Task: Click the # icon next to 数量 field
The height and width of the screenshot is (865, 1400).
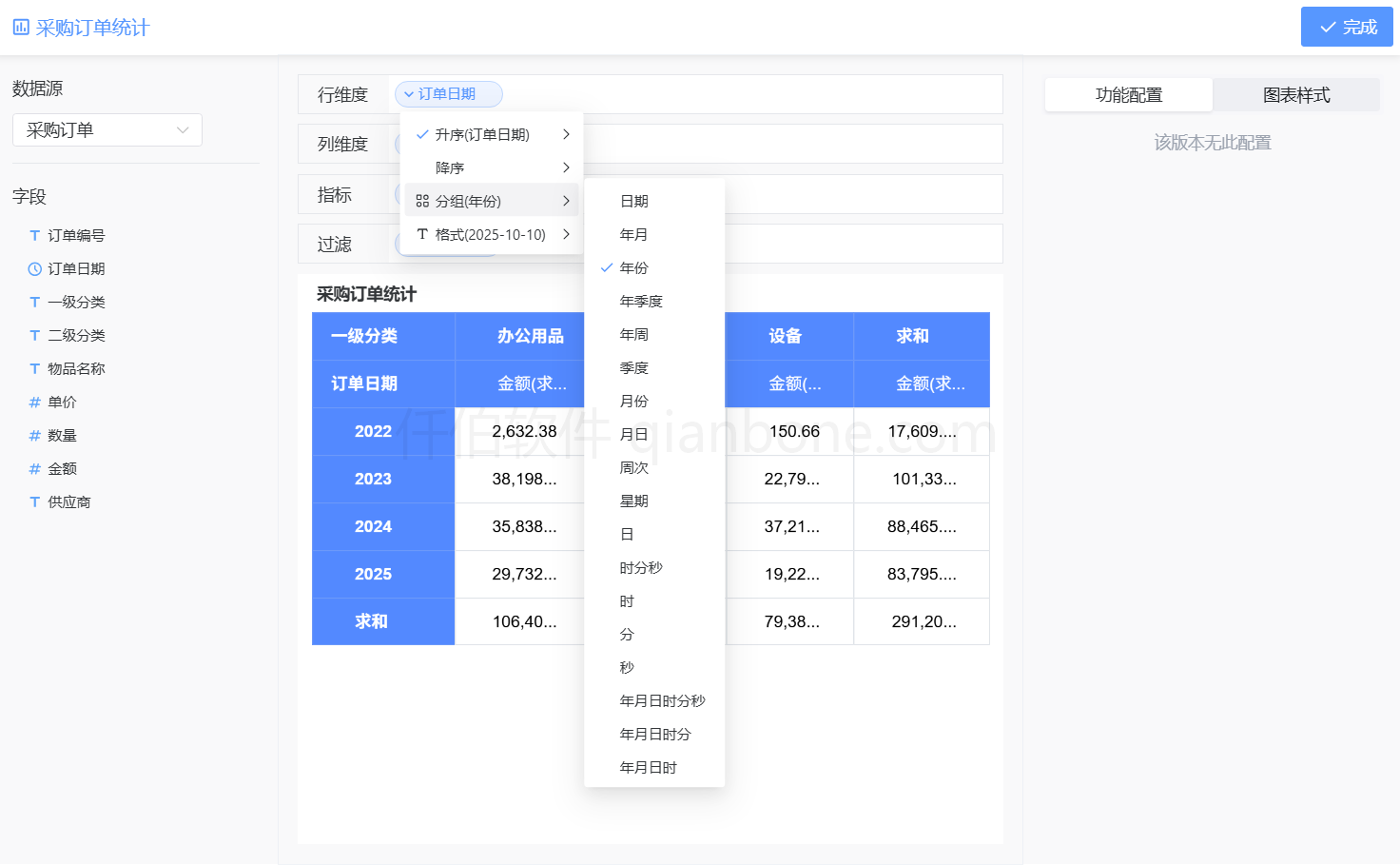Action: [x=34, y=435]
